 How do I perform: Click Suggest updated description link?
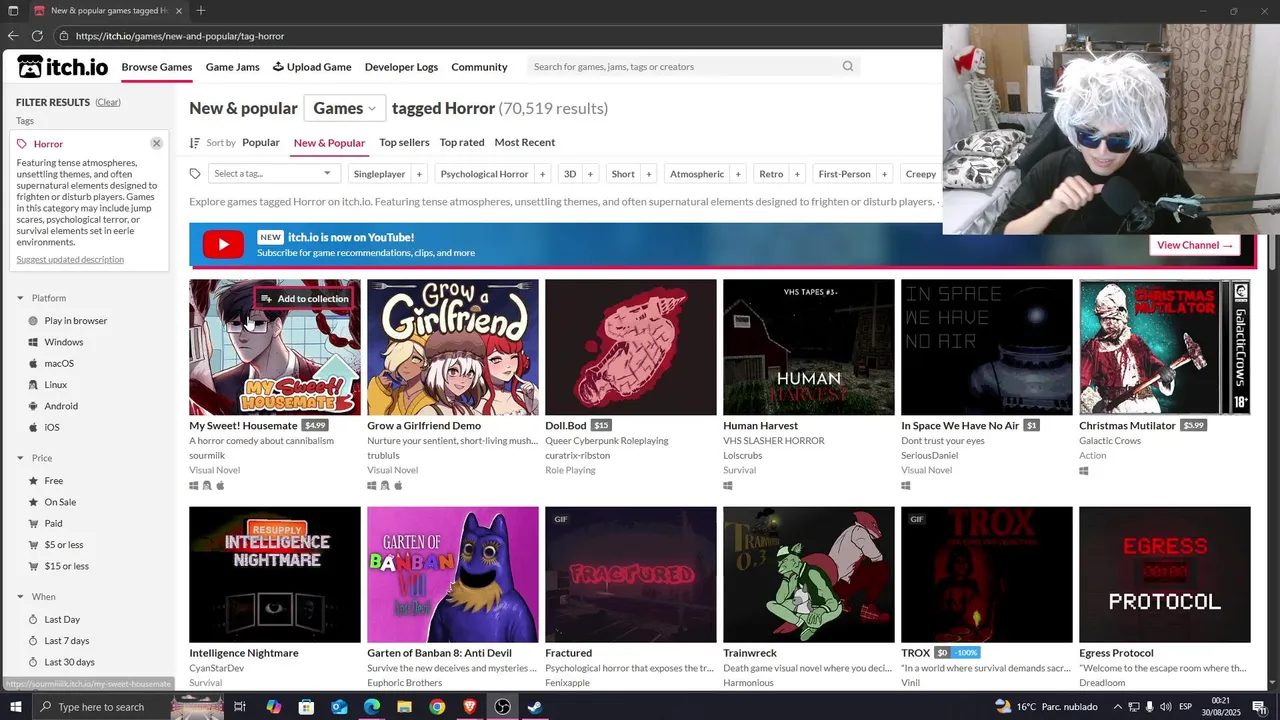(70, 260)
